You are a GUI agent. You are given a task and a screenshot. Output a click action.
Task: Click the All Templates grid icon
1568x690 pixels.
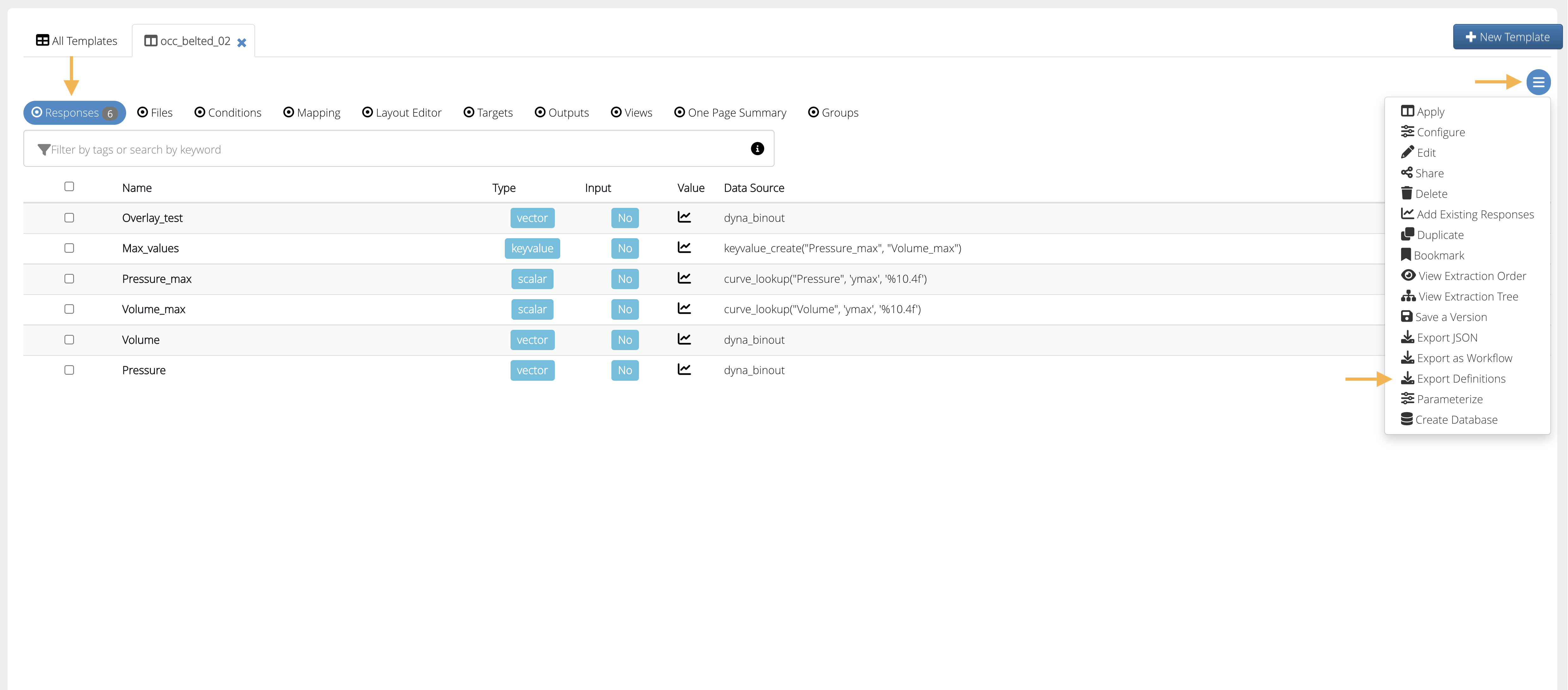click(43, 40)
